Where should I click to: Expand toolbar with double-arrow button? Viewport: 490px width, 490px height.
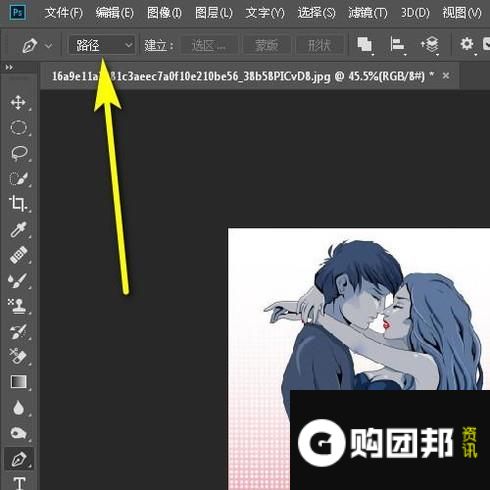click(x=10, y=68)
